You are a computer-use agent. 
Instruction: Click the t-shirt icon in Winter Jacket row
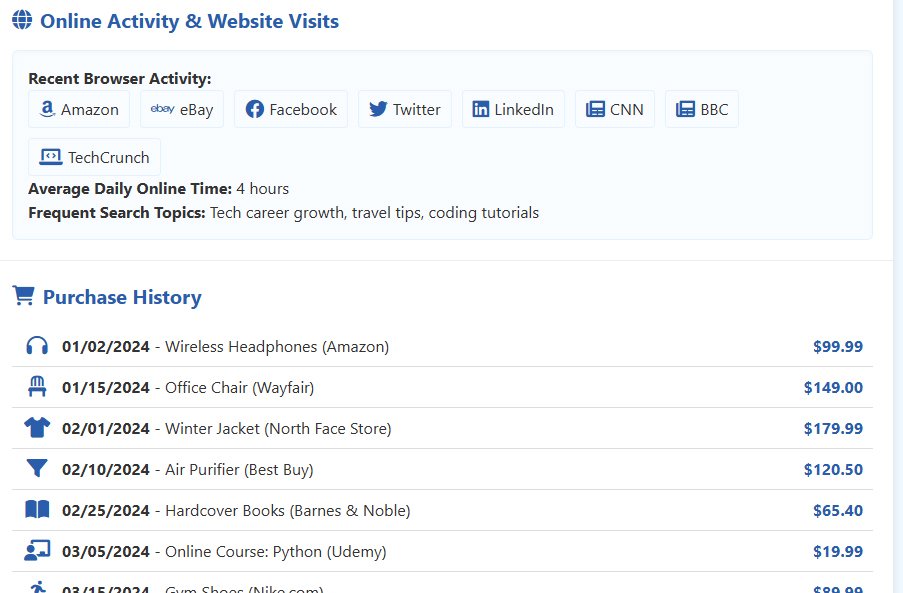(x=37, y=428)
